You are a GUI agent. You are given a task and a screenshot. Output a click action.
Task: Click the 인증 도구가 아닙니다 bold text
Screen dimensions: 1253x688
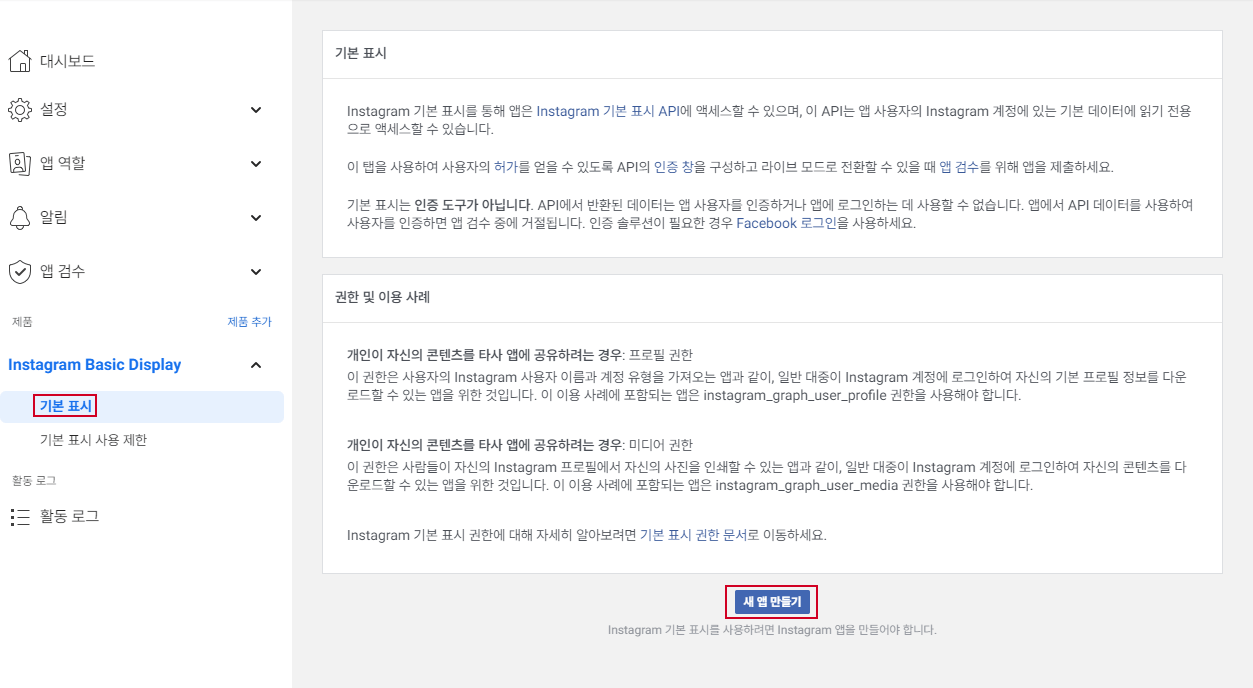pyautogui.click(x=474, y=205)
